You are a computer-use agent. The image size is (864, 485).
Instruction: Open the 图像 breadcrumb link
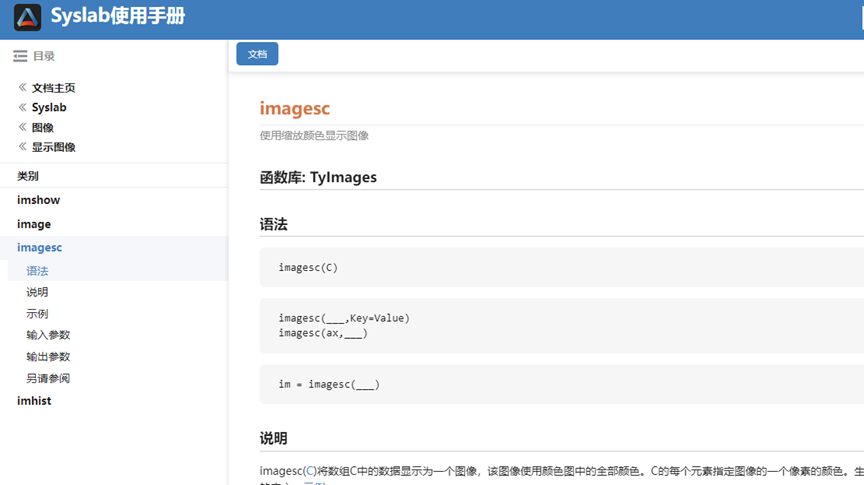point(42,127)
